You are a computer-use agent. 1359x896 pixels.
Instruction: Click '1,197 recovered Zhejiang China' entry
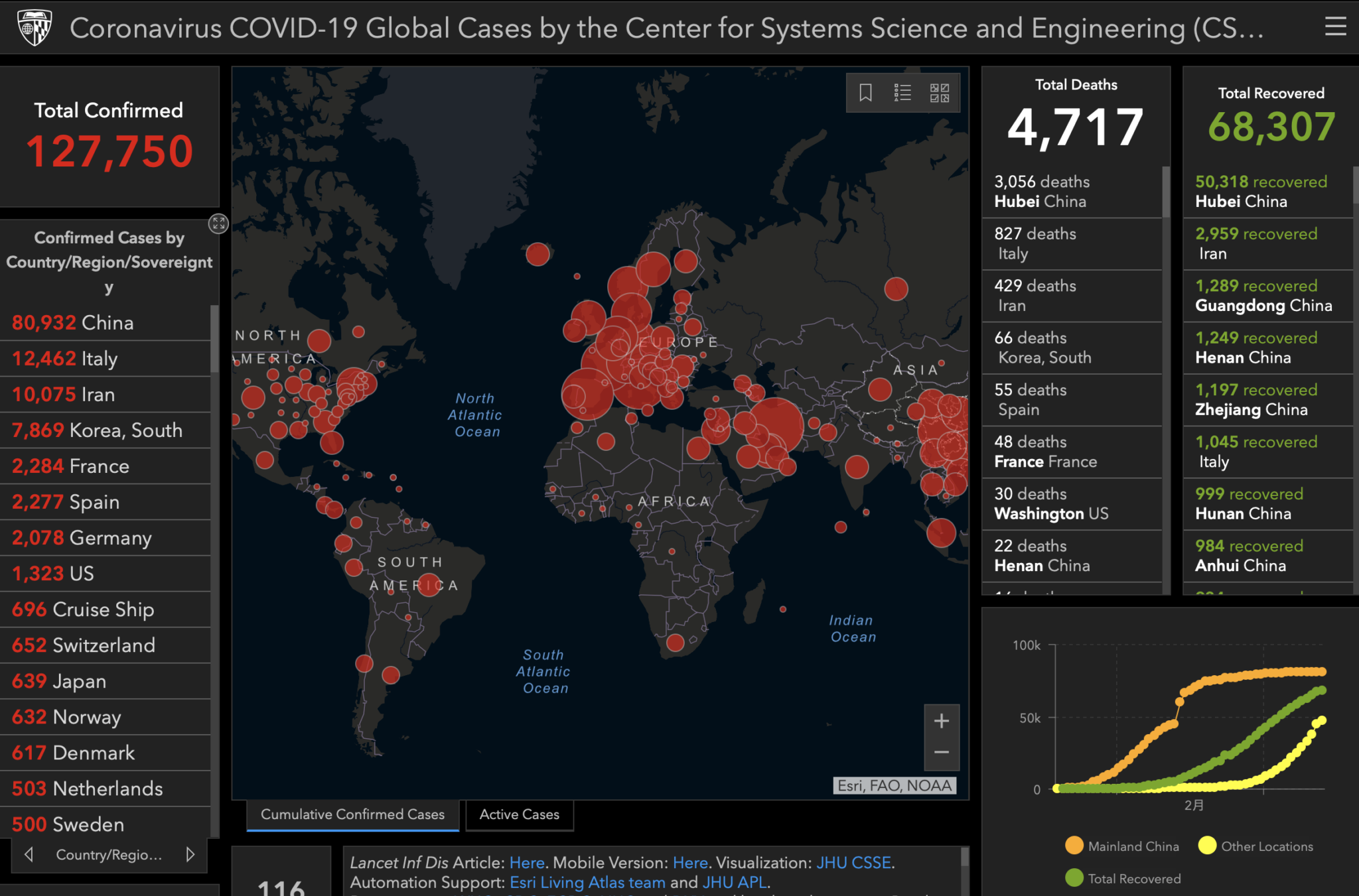(1267, 400)
